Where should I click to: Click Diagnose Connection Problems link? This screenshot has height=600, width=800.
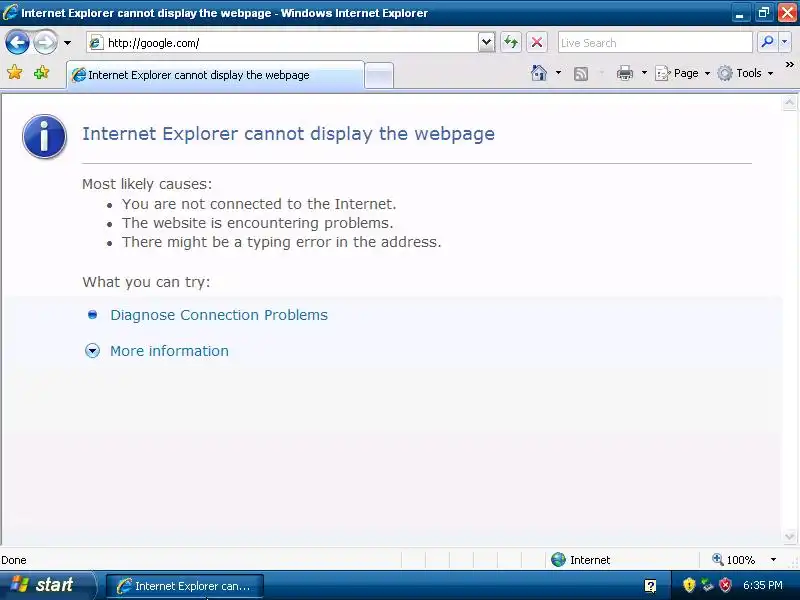click(219, 315)
